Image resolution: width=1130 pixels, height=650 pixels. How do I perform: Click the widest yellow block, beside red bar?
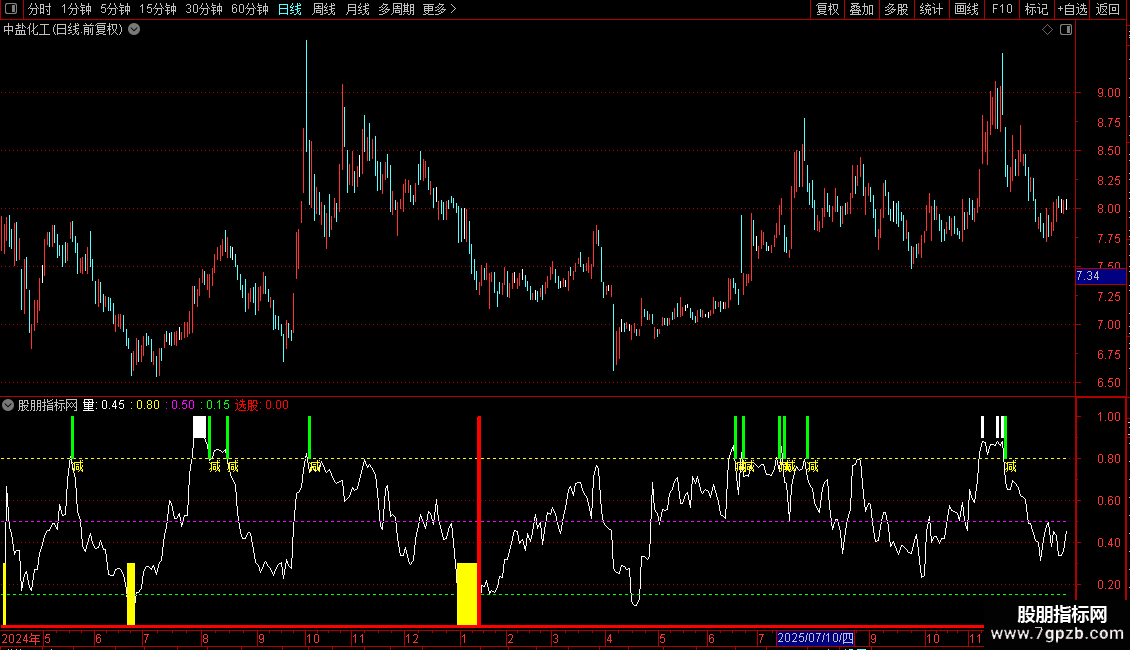467,594
